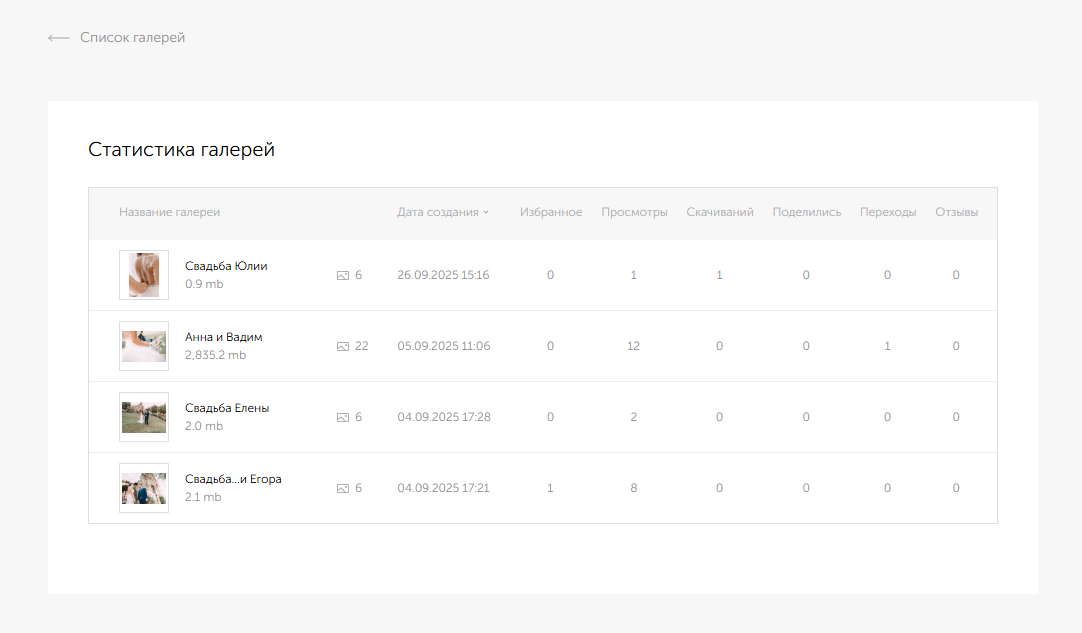Click the Свадьба Юлии gallery name
Viewport: 1082px width, 633px height.
point(226,266)
